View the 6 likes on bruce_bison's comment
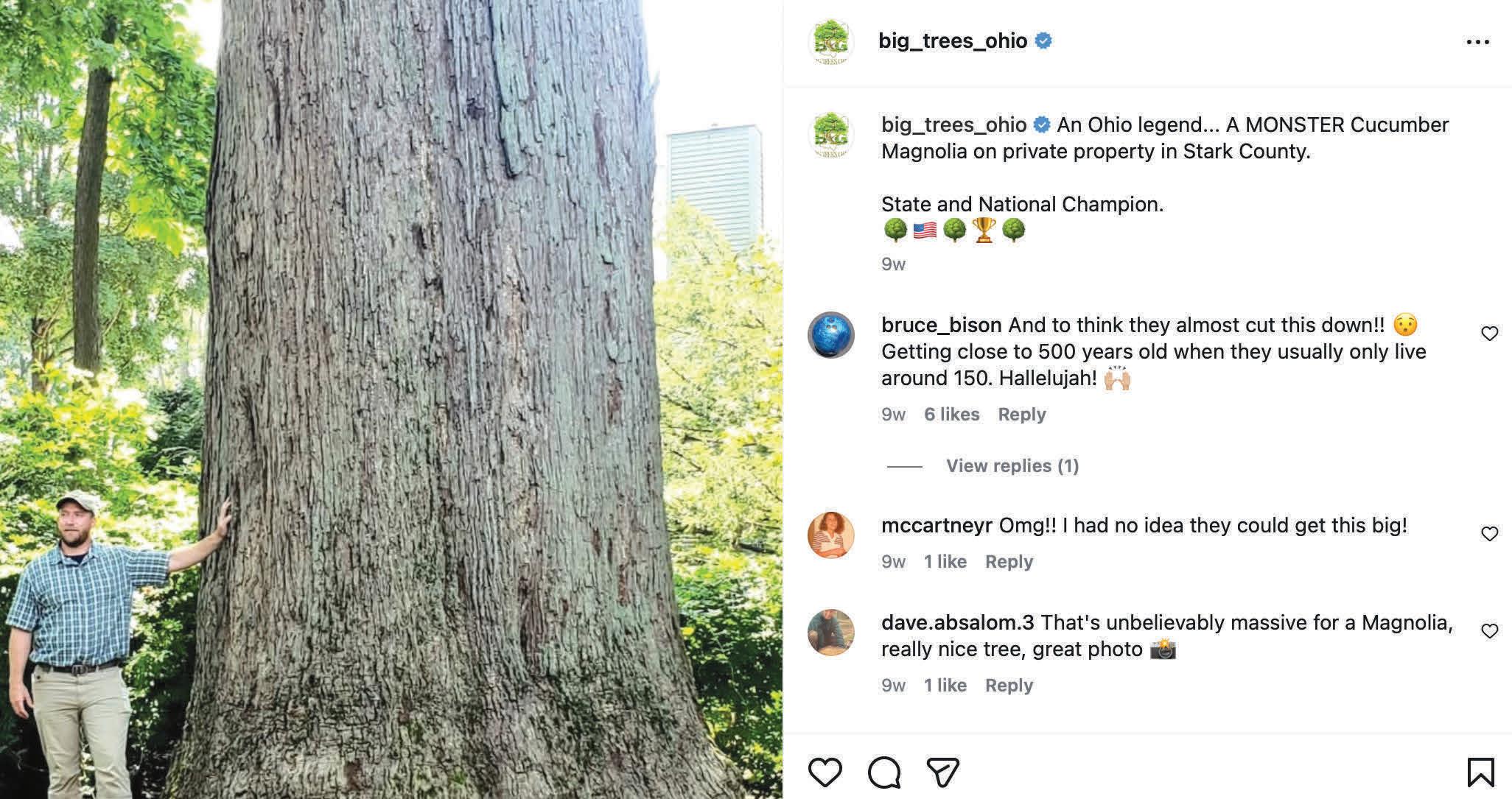The width and height of the screenshot is (1512, 799). point(951,414)
